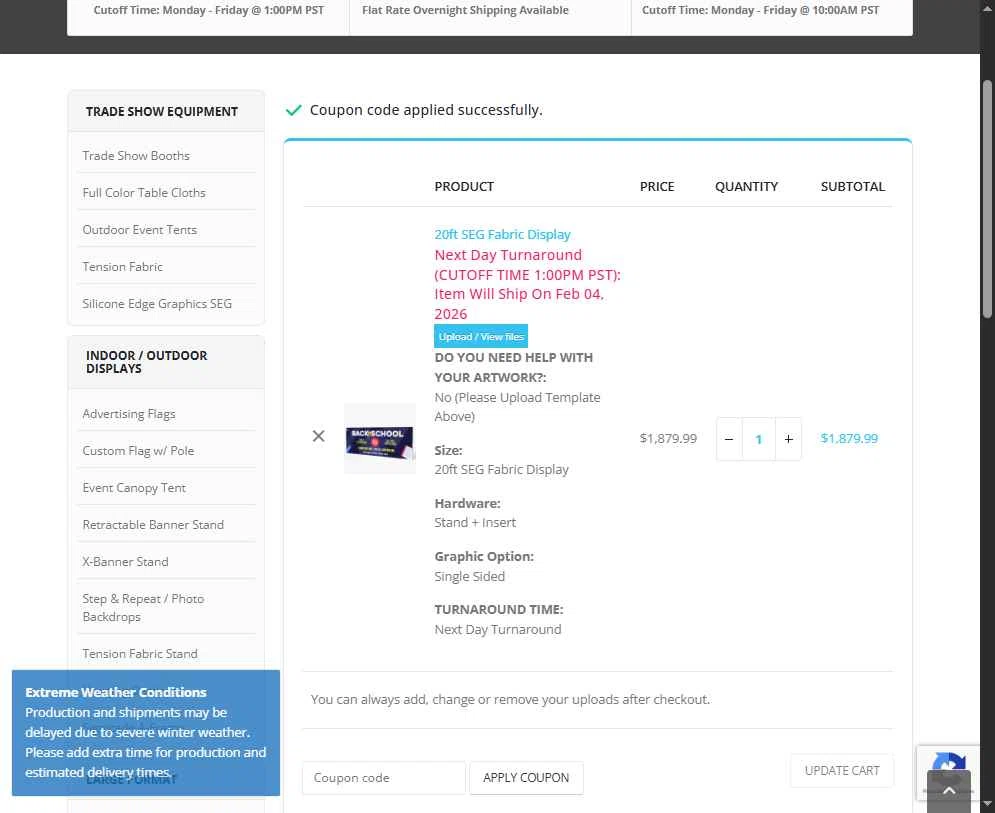Screen dimensions: 995x813
Task: Open Full Color Table Cloths category
Action: (144, 192)
